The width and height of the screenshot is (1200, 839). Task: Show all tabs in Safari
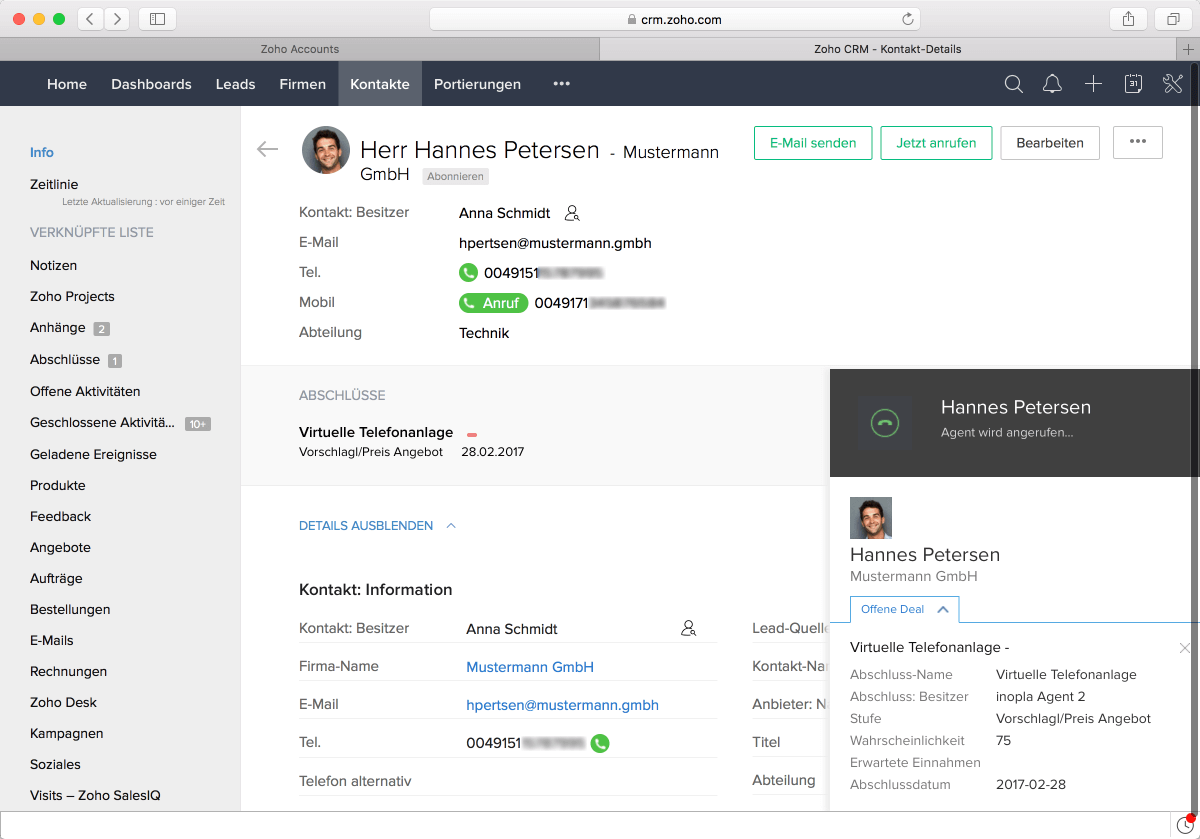coord(1172,19)
